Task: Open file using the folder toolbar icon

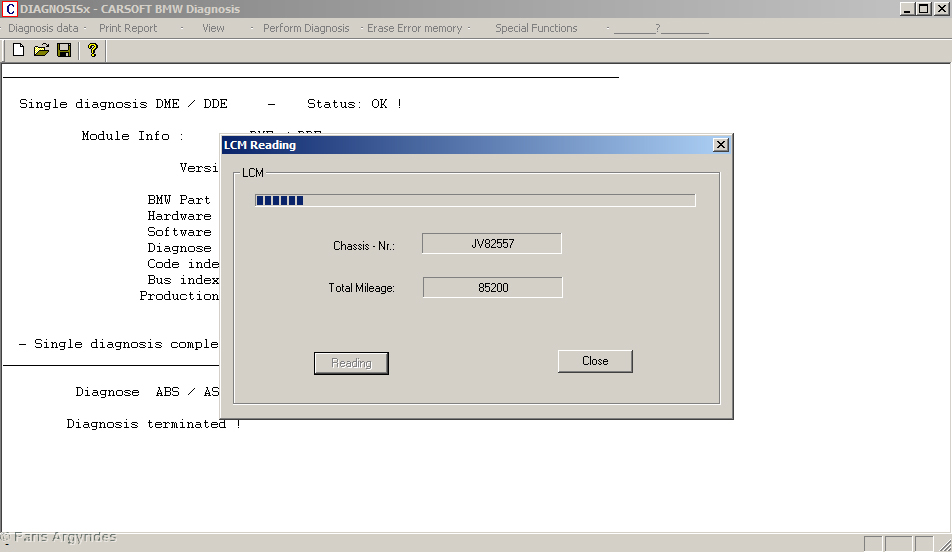Action: 41,50
